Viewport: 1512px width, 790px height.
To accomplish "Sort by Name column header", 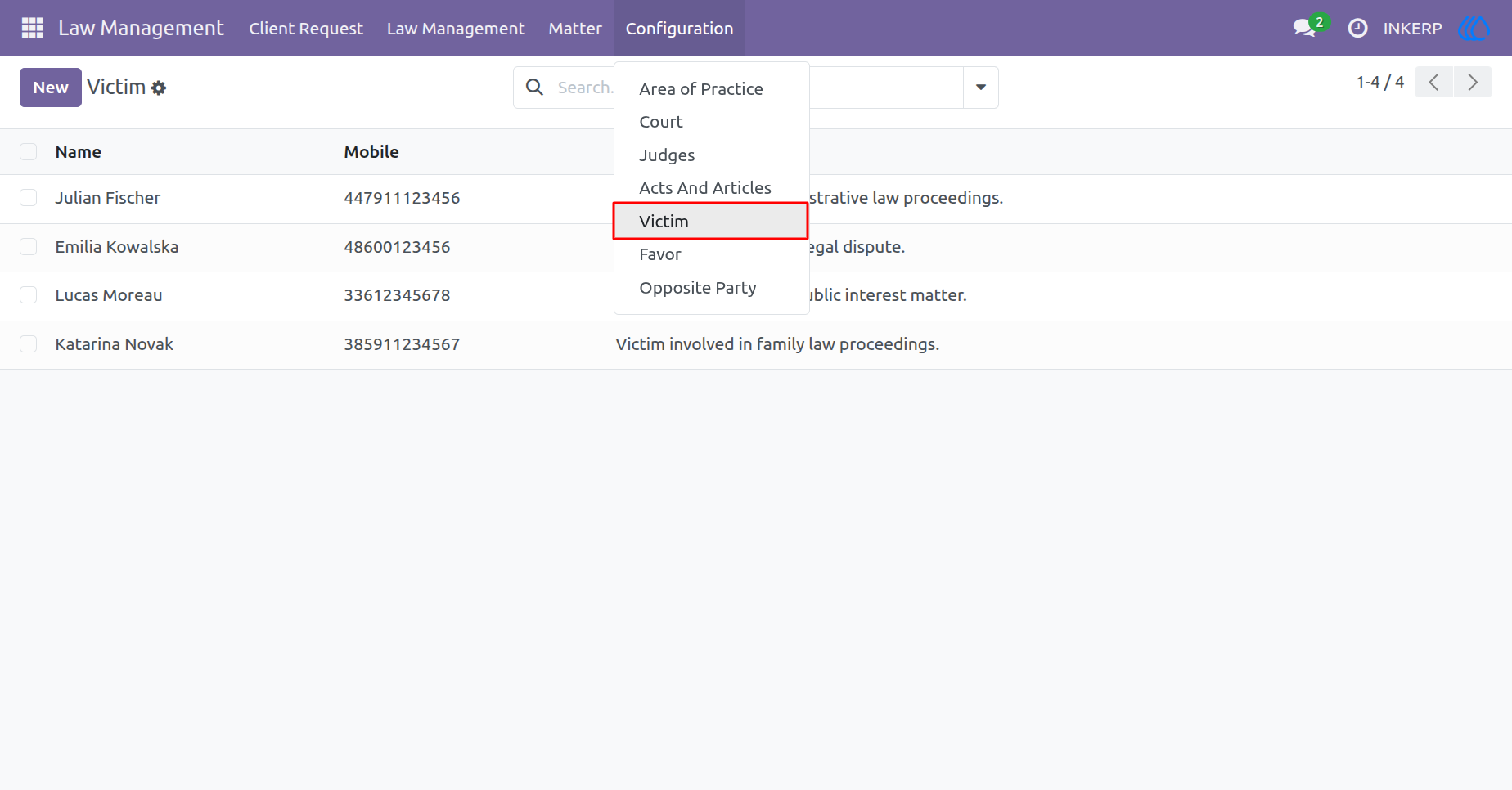I will 79,152.
